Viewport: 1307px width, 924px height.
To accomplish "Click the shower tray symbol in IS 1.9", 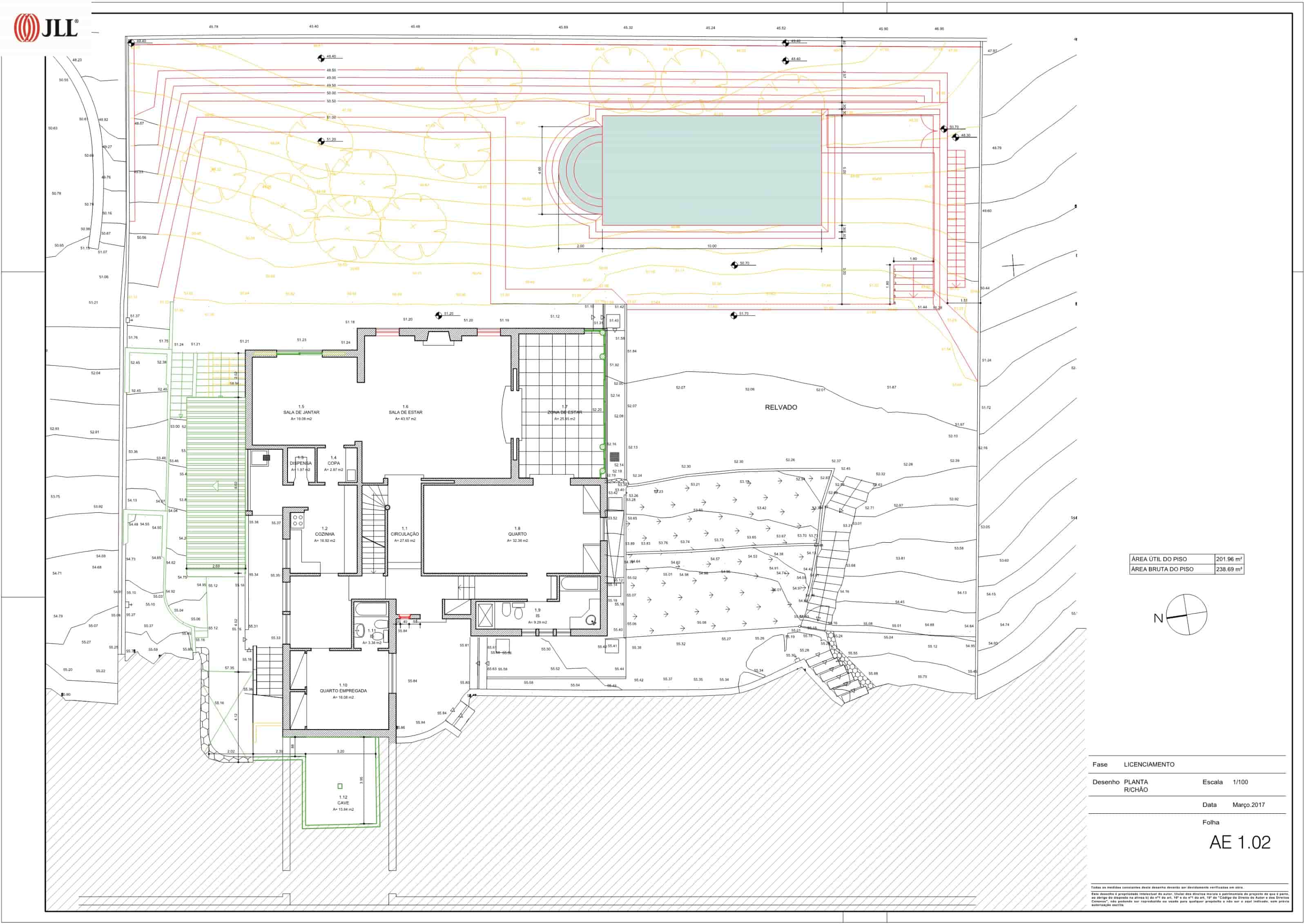I will pyautogui.click(x=485, y=616).
